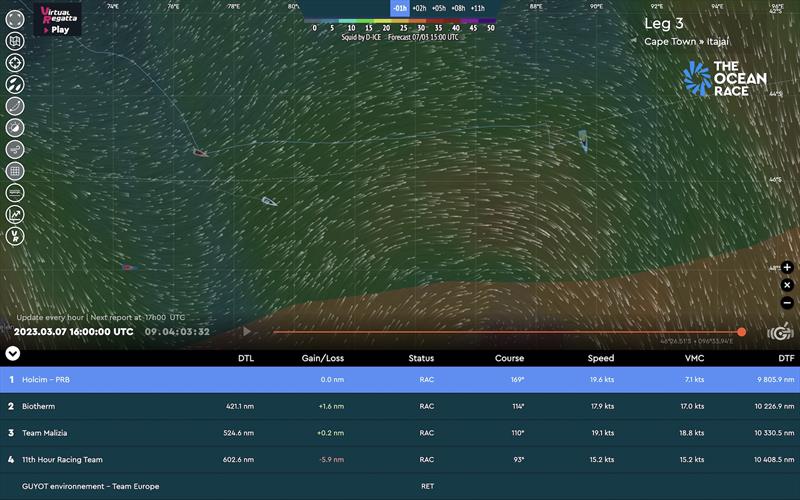800x500 pixels.
Task: Click Holcim's 19.6 kts speed
Action: click(x=602, y=380)
